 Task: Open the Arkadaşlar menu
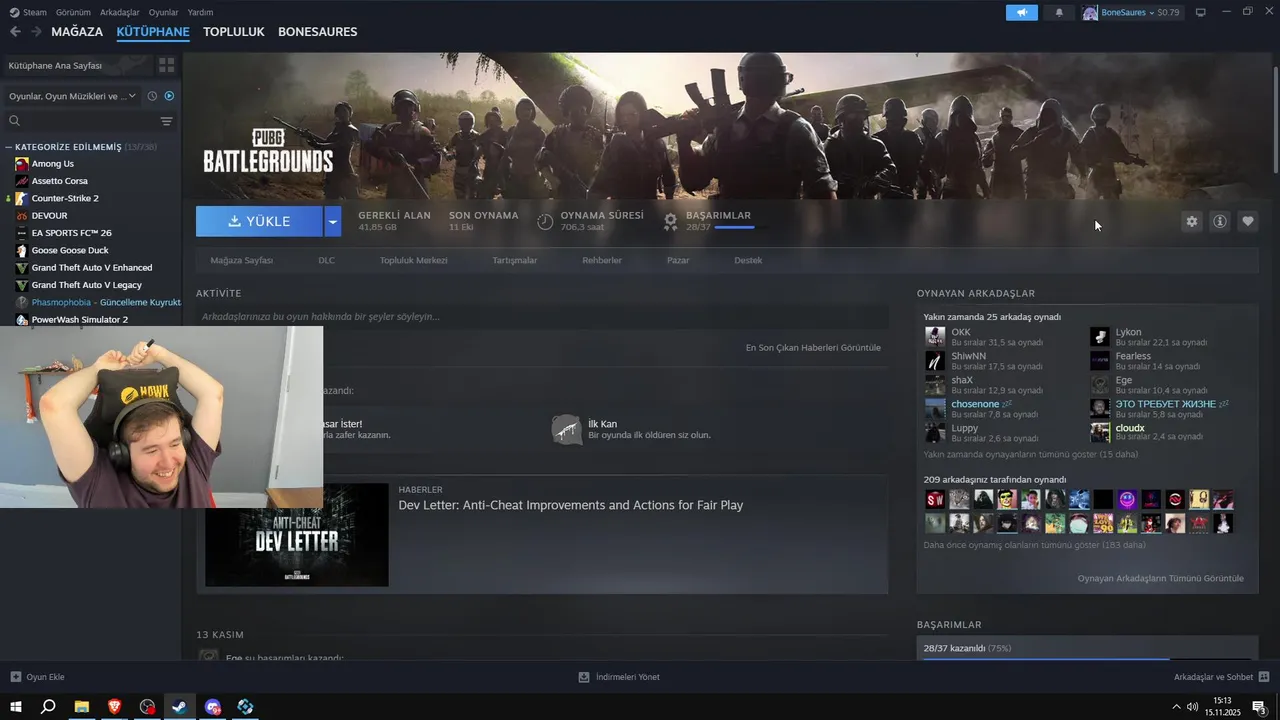(x=120, y=12)
